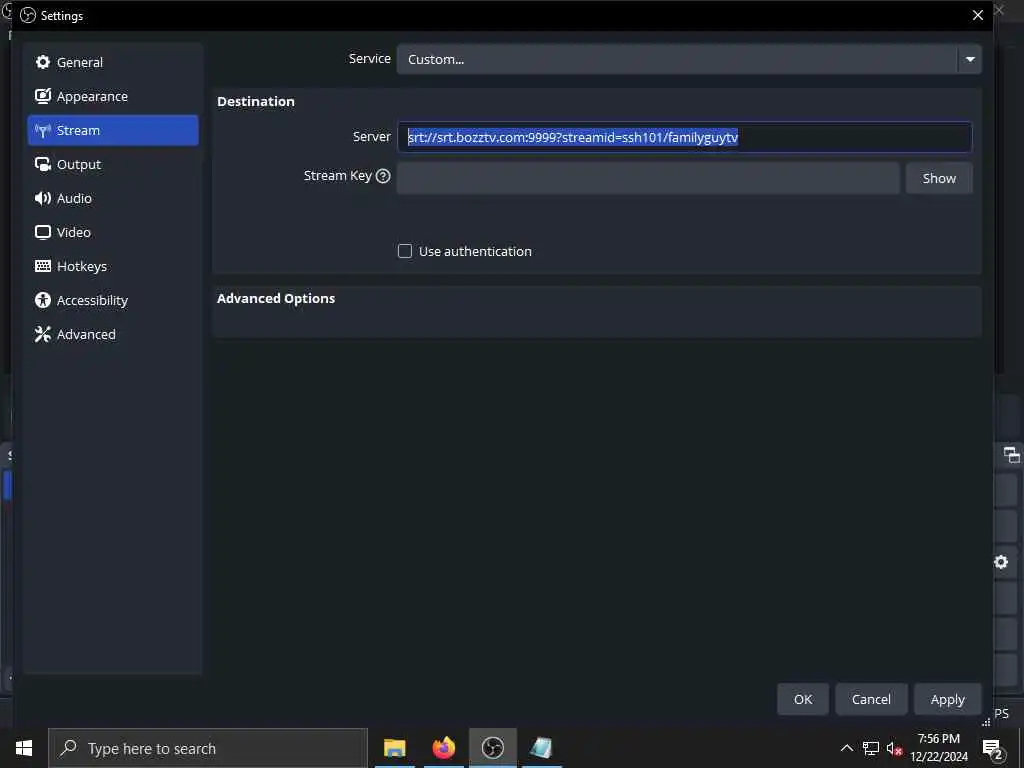Click the gear icon in OBS main window
Screen dimensions: 1024x768
1001,562
